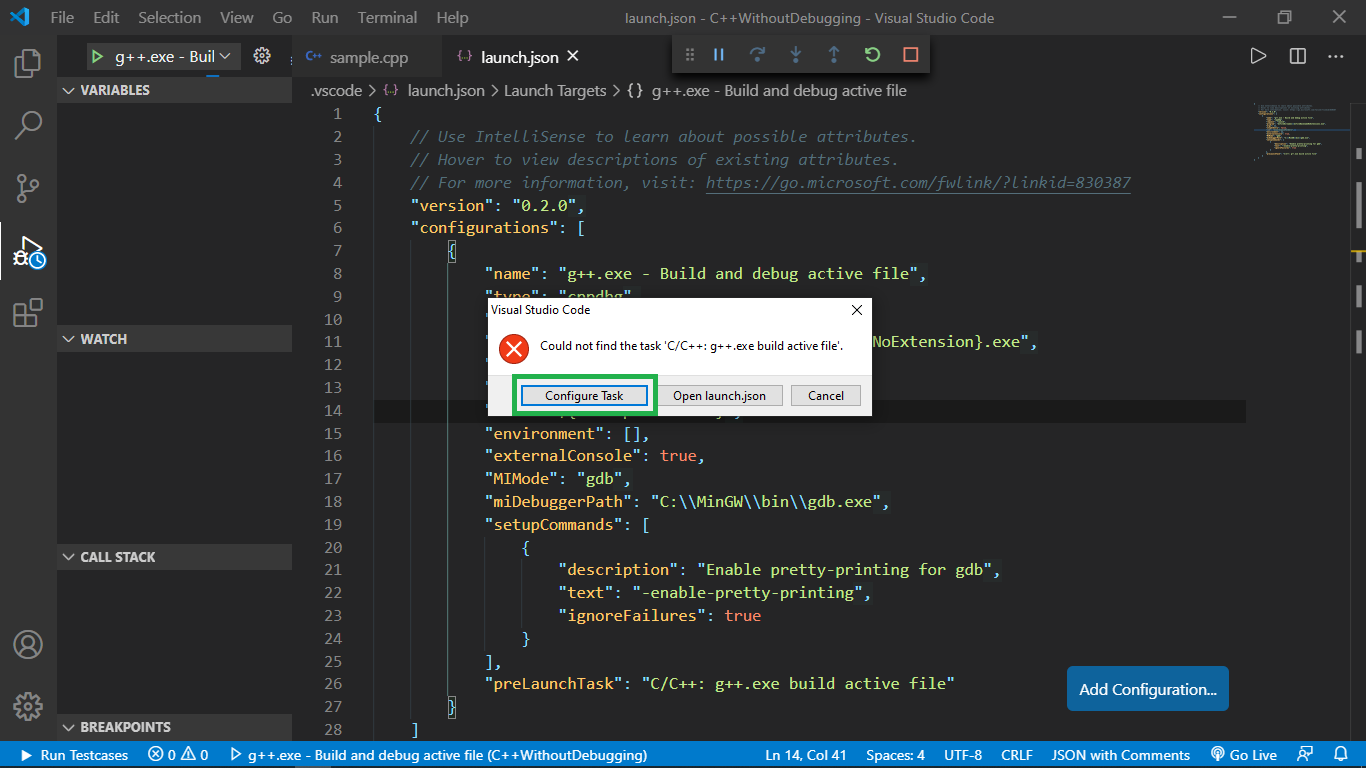
Task: Collapse the VARIABLES section
Action: 114,90
